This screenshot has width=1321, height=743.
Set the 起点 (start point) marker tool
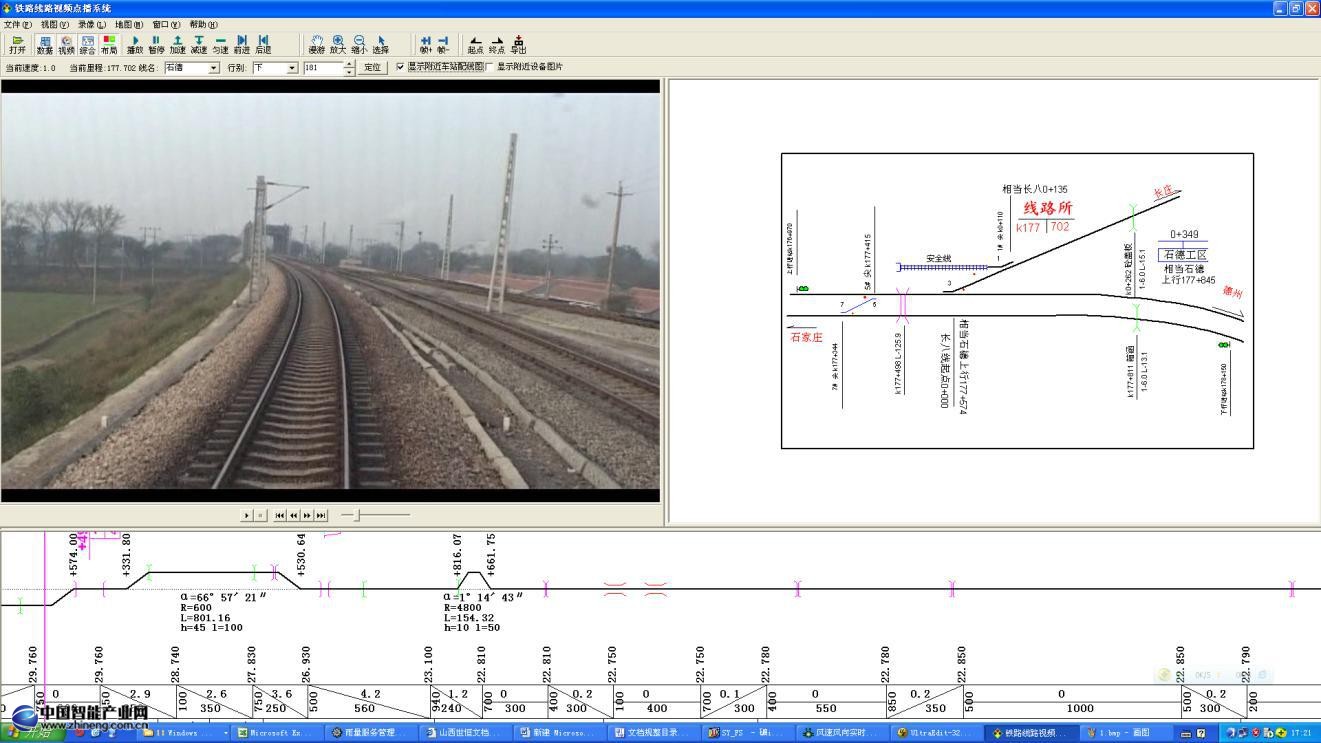475,44
